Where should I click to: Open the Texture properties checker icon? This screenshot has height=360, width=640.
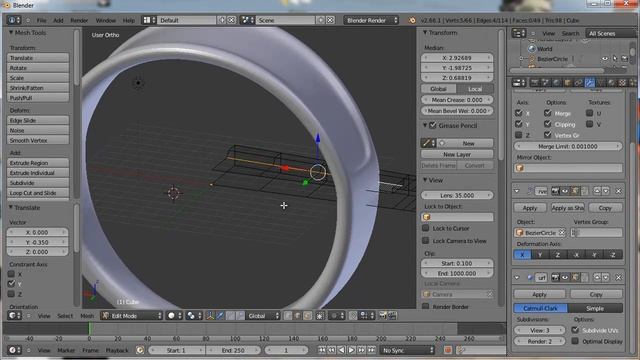coord(622,83)
